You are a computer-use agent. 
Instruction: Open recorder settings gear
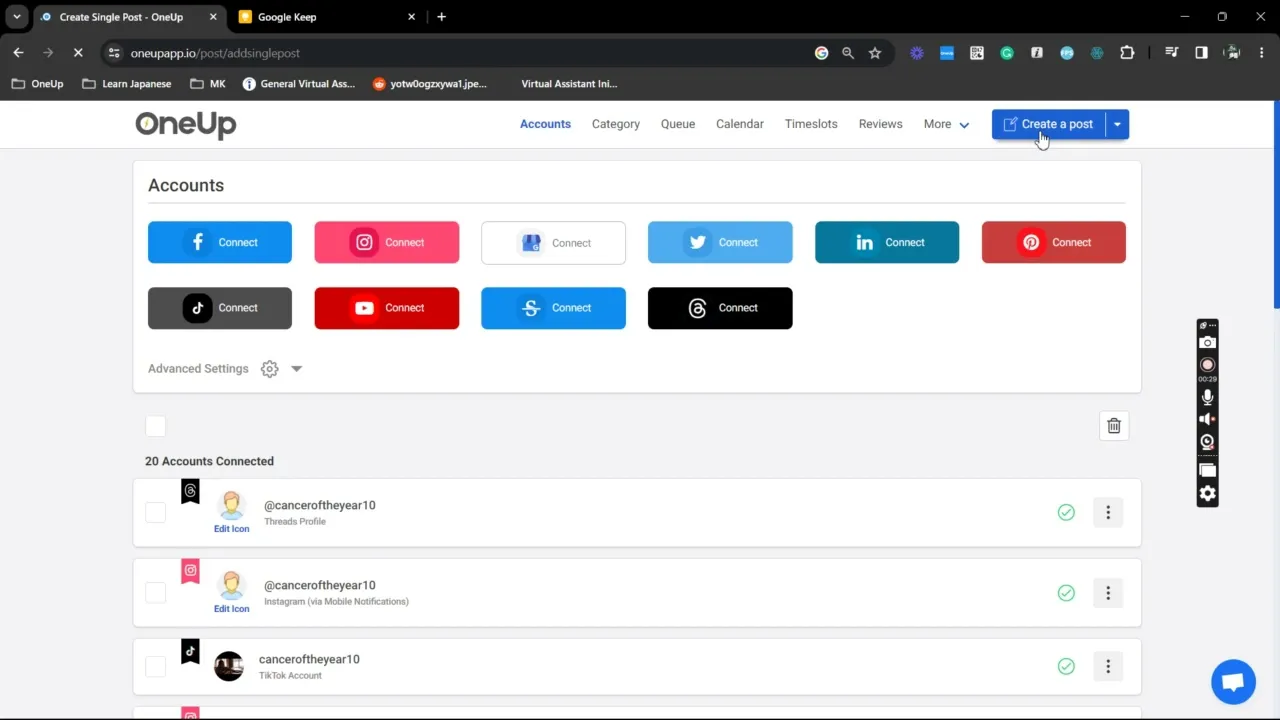(x=1207, y=493)
